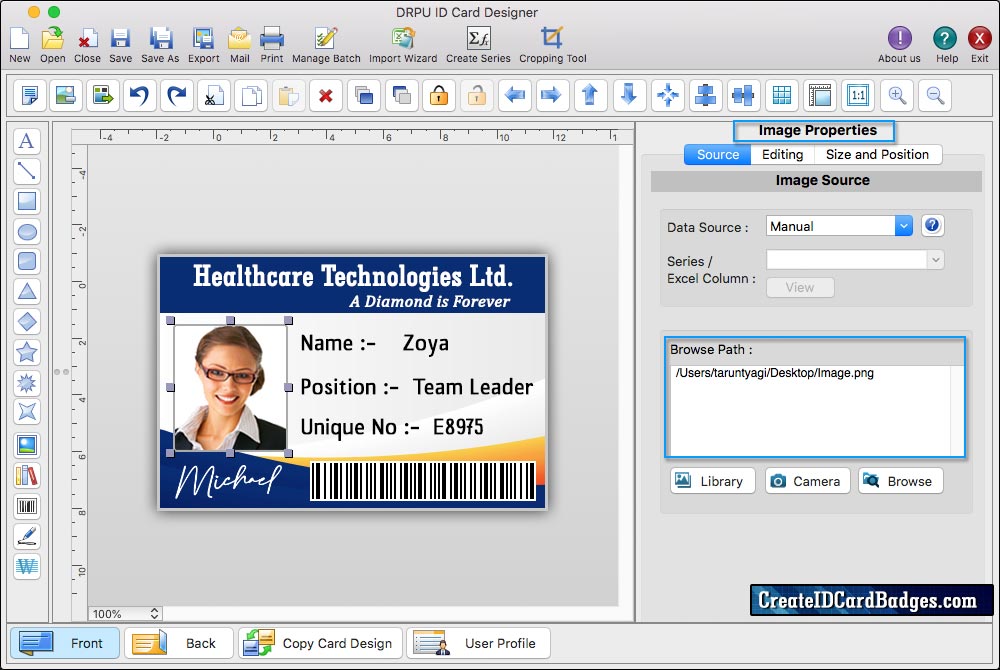Delete selection with red X icon
Viewport: 1000px width, 670px height.
(326, 96)
